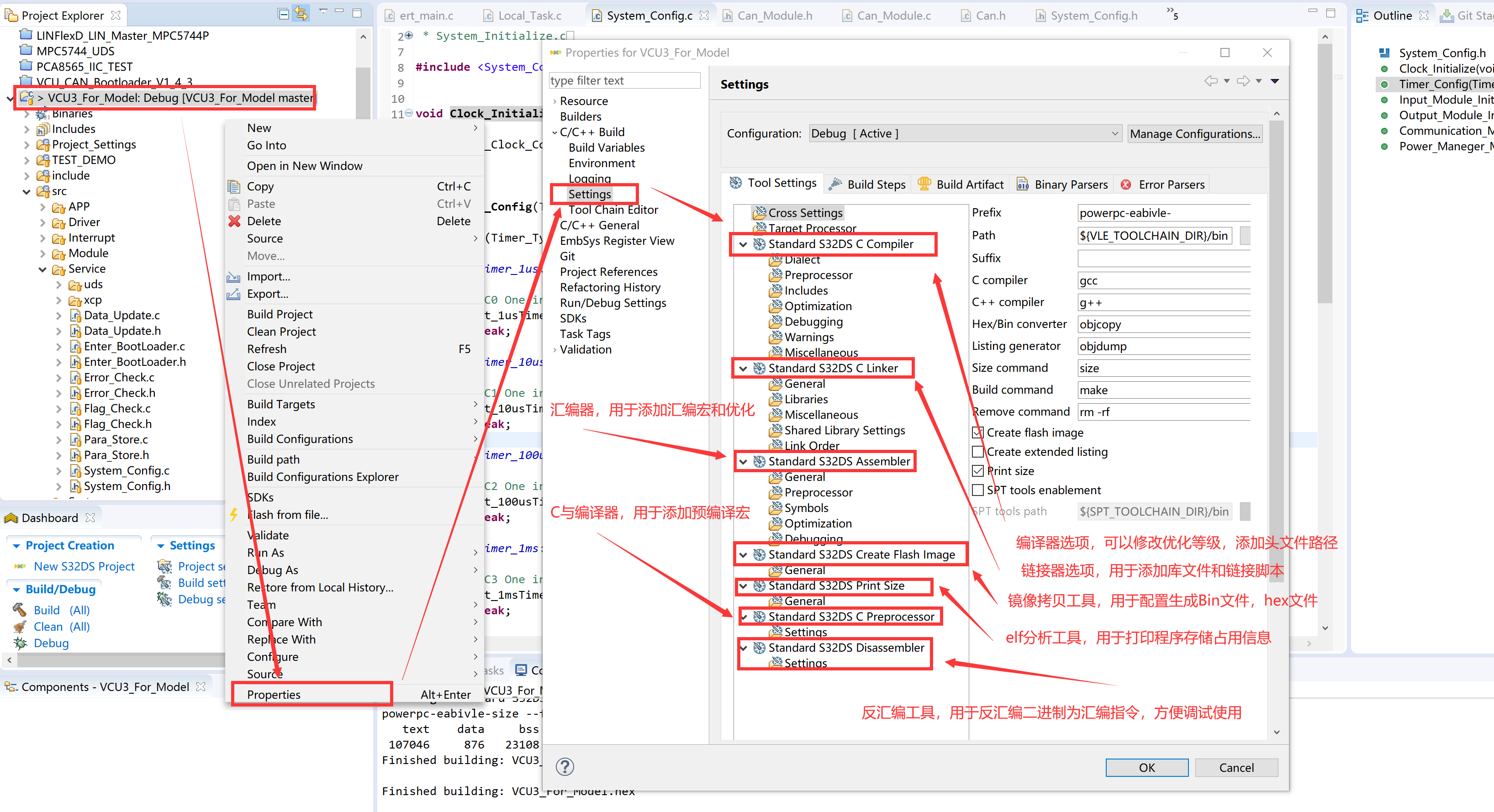Select Flash from file in context menu

tap(287, 514)
